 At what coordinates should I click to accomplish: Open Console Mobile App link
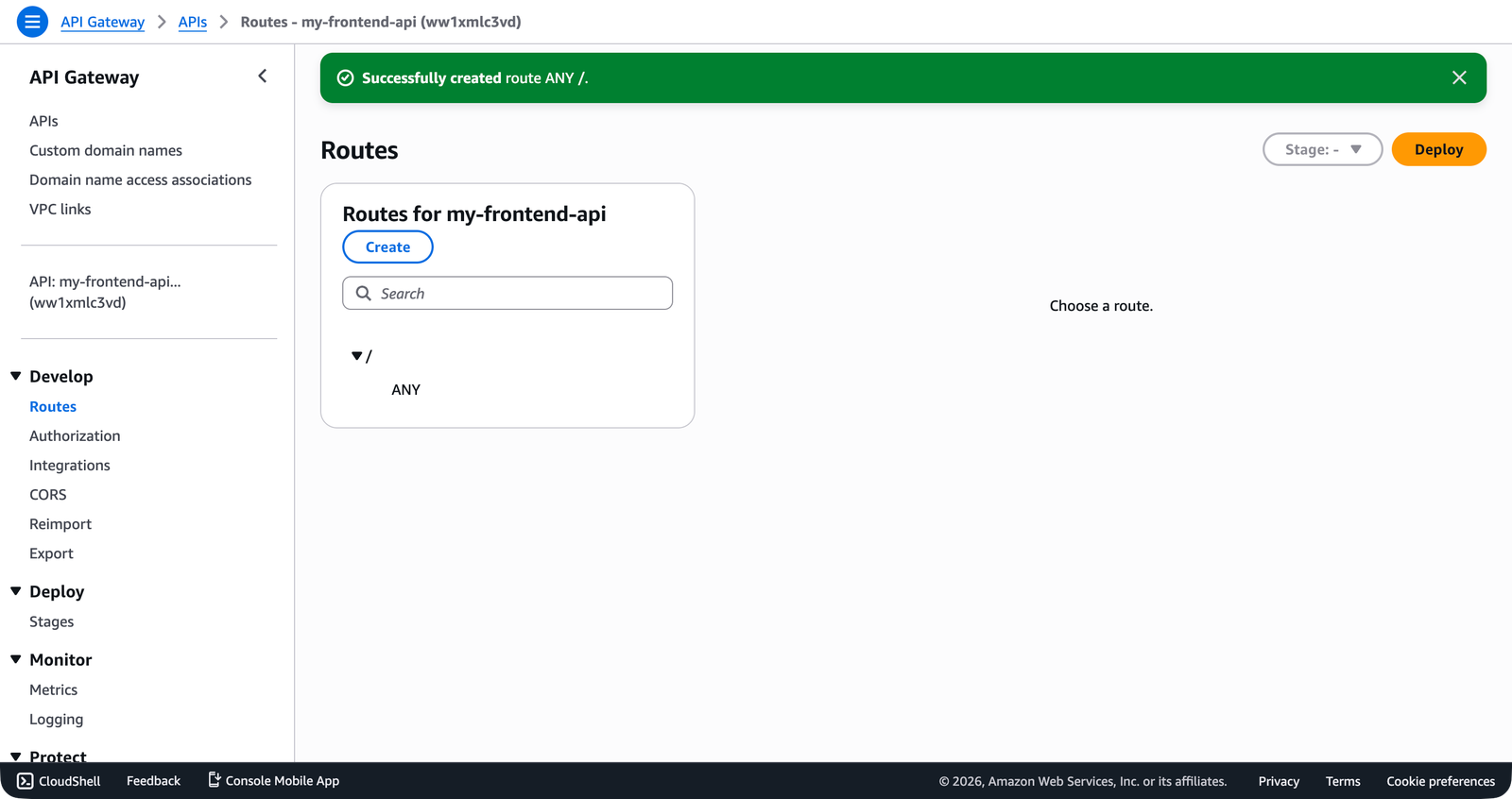pos(273,781)
